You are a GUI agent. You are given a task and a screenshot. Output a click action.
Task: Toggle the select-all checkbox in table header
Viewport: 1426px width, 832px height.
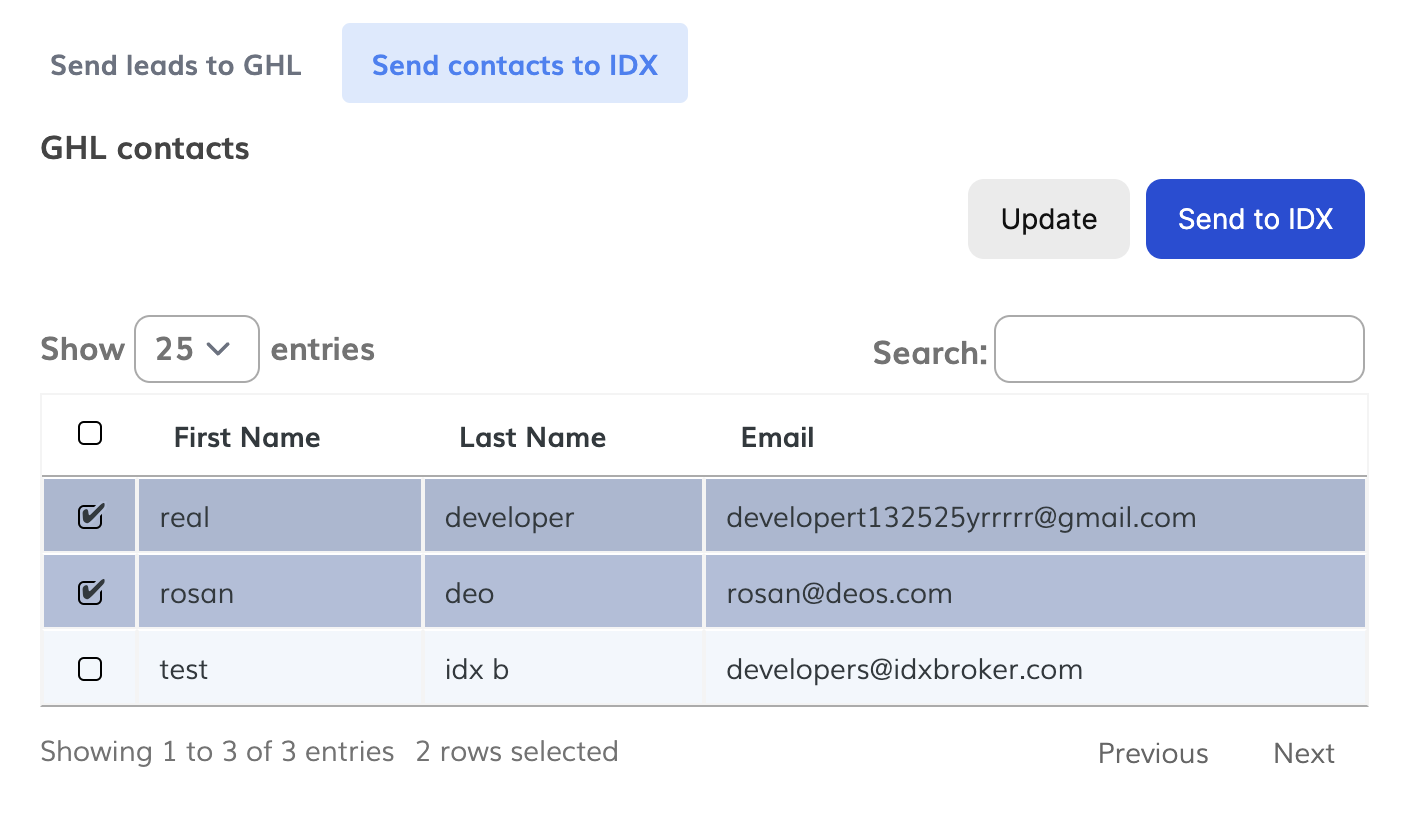(90, 434)
